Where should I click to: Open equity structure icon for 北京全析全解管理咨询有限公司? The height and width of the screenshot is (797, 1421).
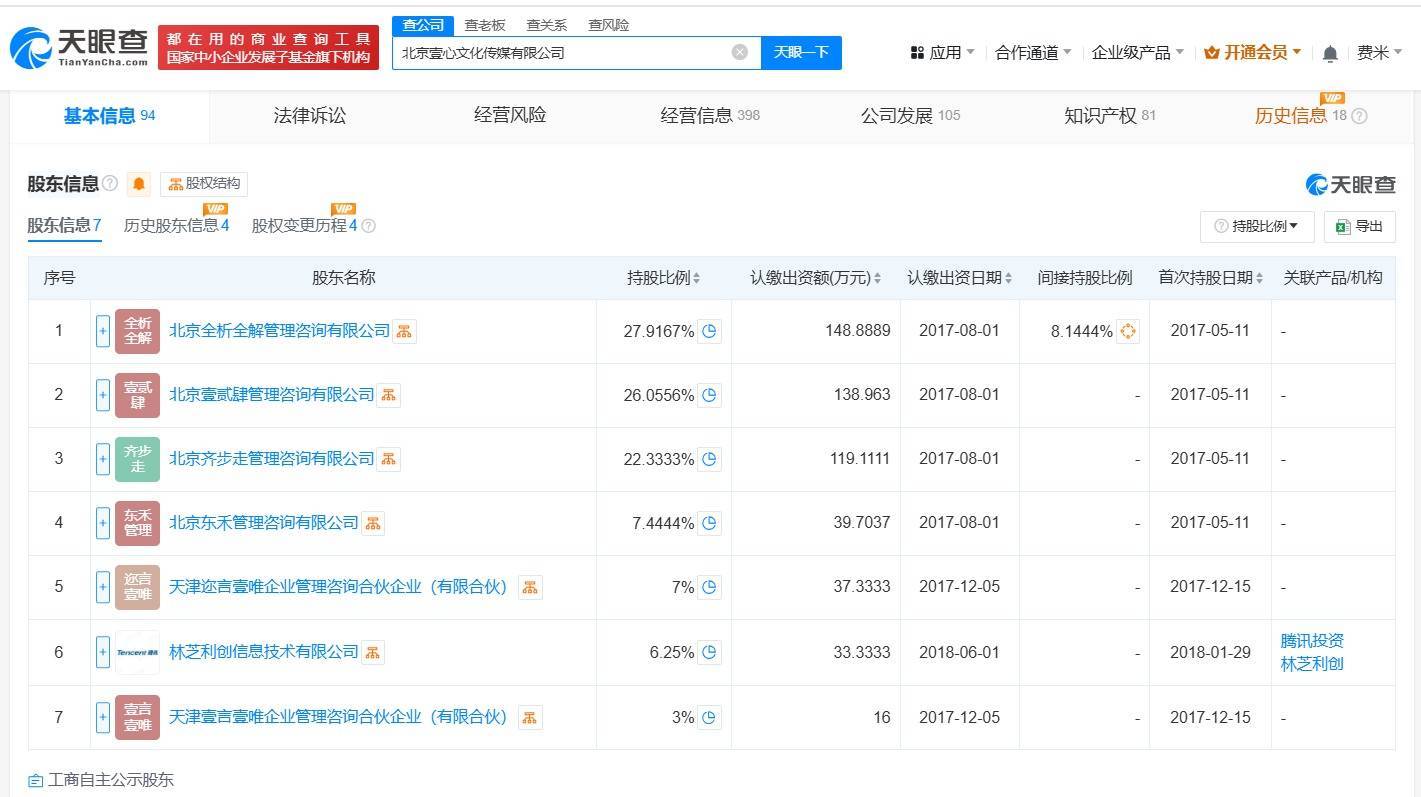tap(404, 331)
